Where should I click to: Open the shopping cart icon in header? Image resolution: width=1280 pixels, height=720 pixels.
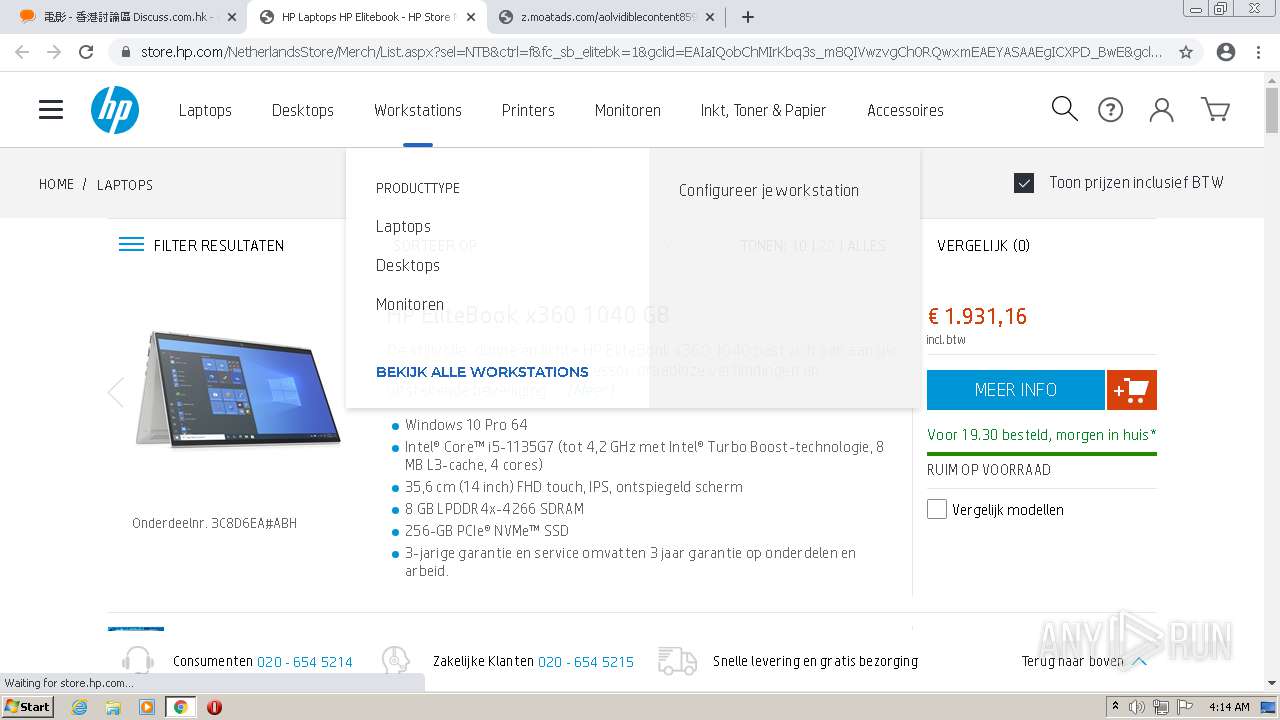[1215, 110]
